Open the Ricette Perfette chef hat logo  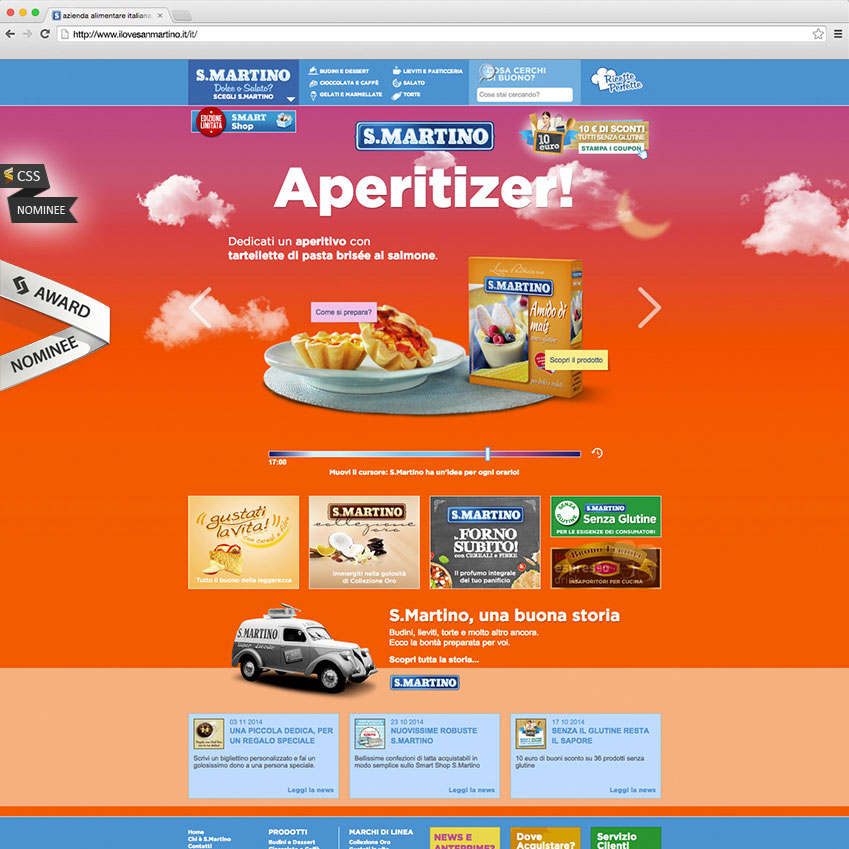pos(617,81)
